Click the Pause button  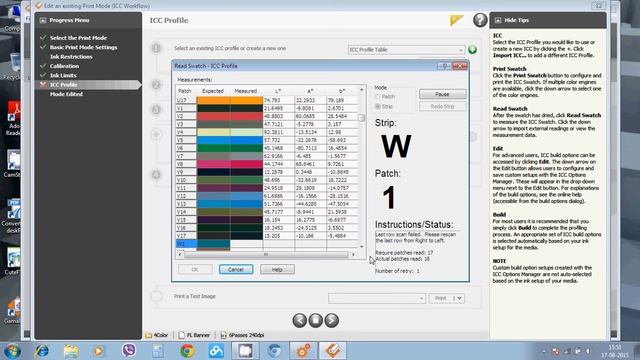point(442,94)
